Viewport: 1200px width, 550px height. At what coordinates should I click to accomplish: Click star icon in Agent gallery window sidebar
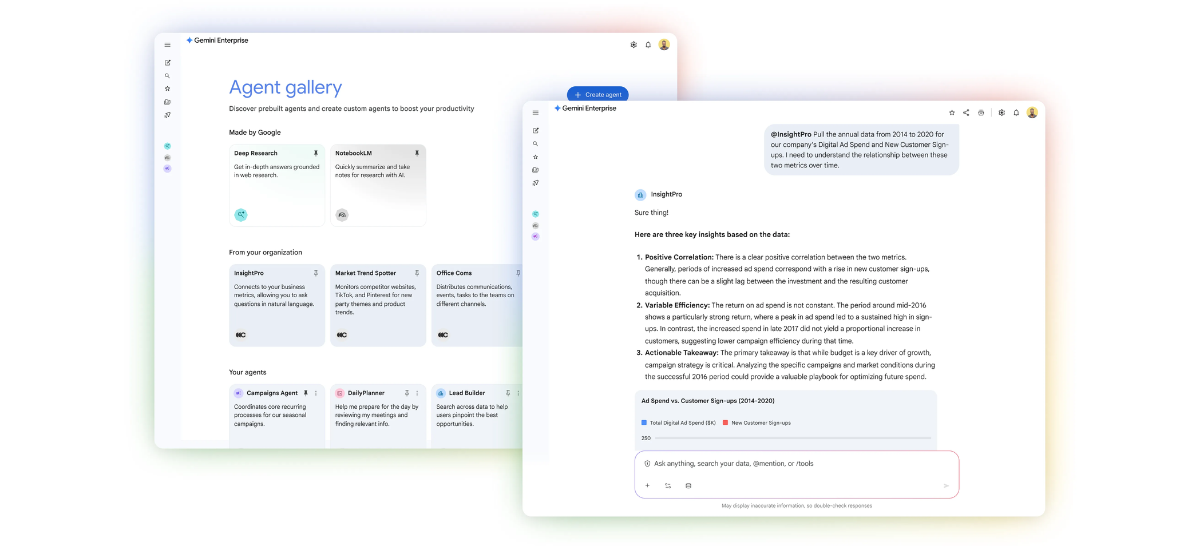167,89
